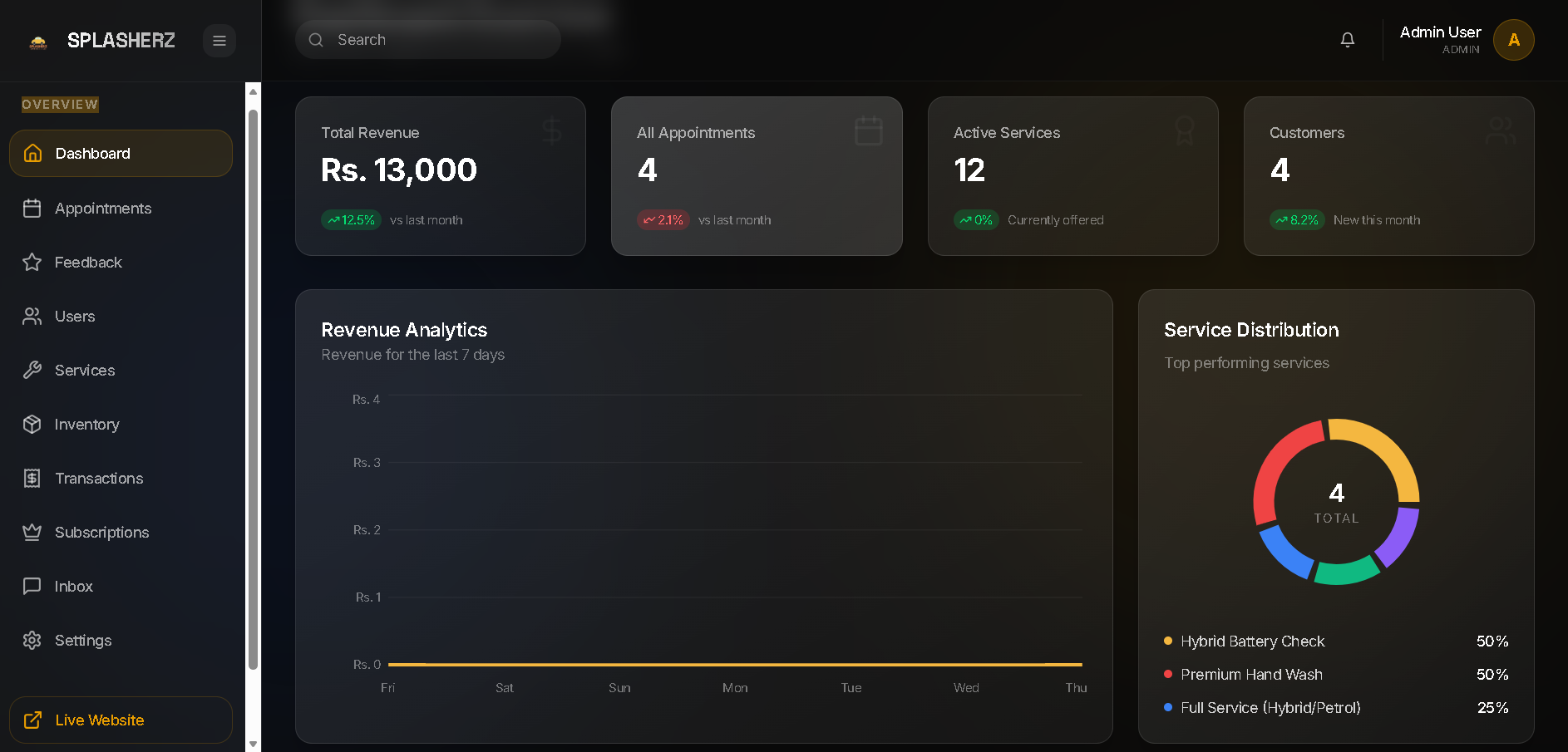Click the sidebar scroll up arrow
The width and height of the screenshot is (1568, 752).
pyautogui.click(x=253, y=91)
